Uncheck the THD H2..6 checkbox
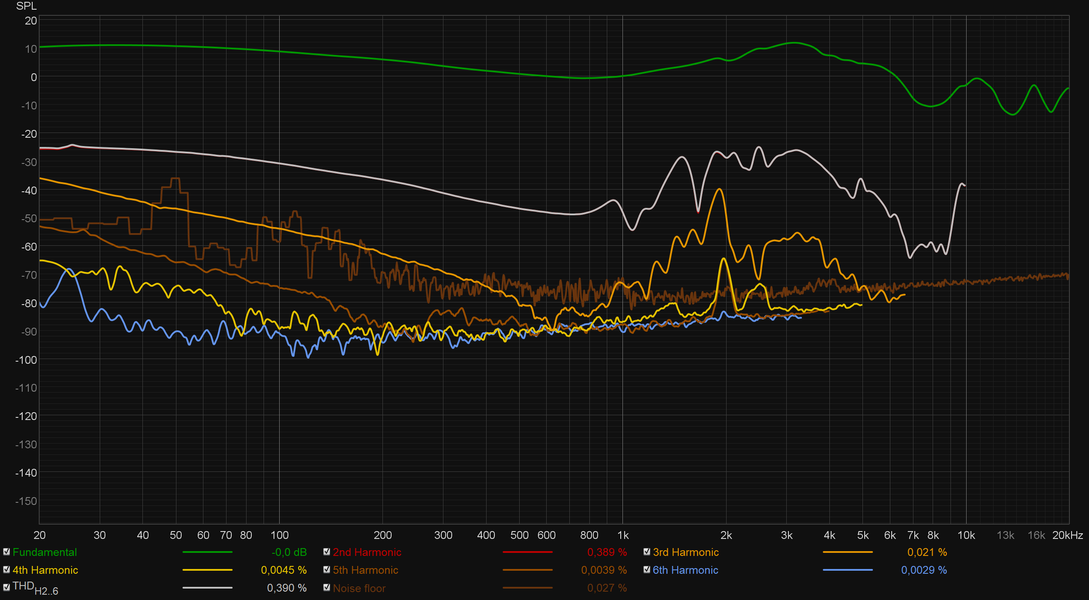Screen dimensions: 1089x600 pyautogui.click(x=6, y=588)
